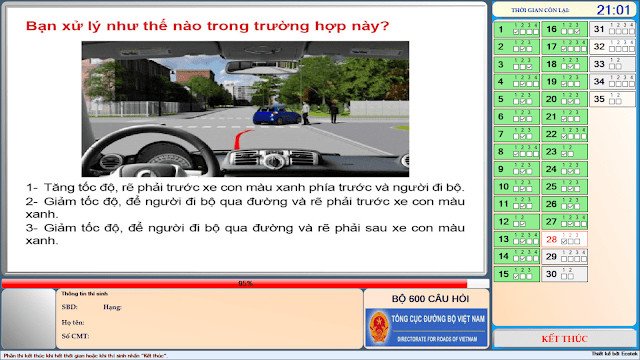Open question 25 navigator cell
Viewport: 640px width, 360px height.
point(564,187)
